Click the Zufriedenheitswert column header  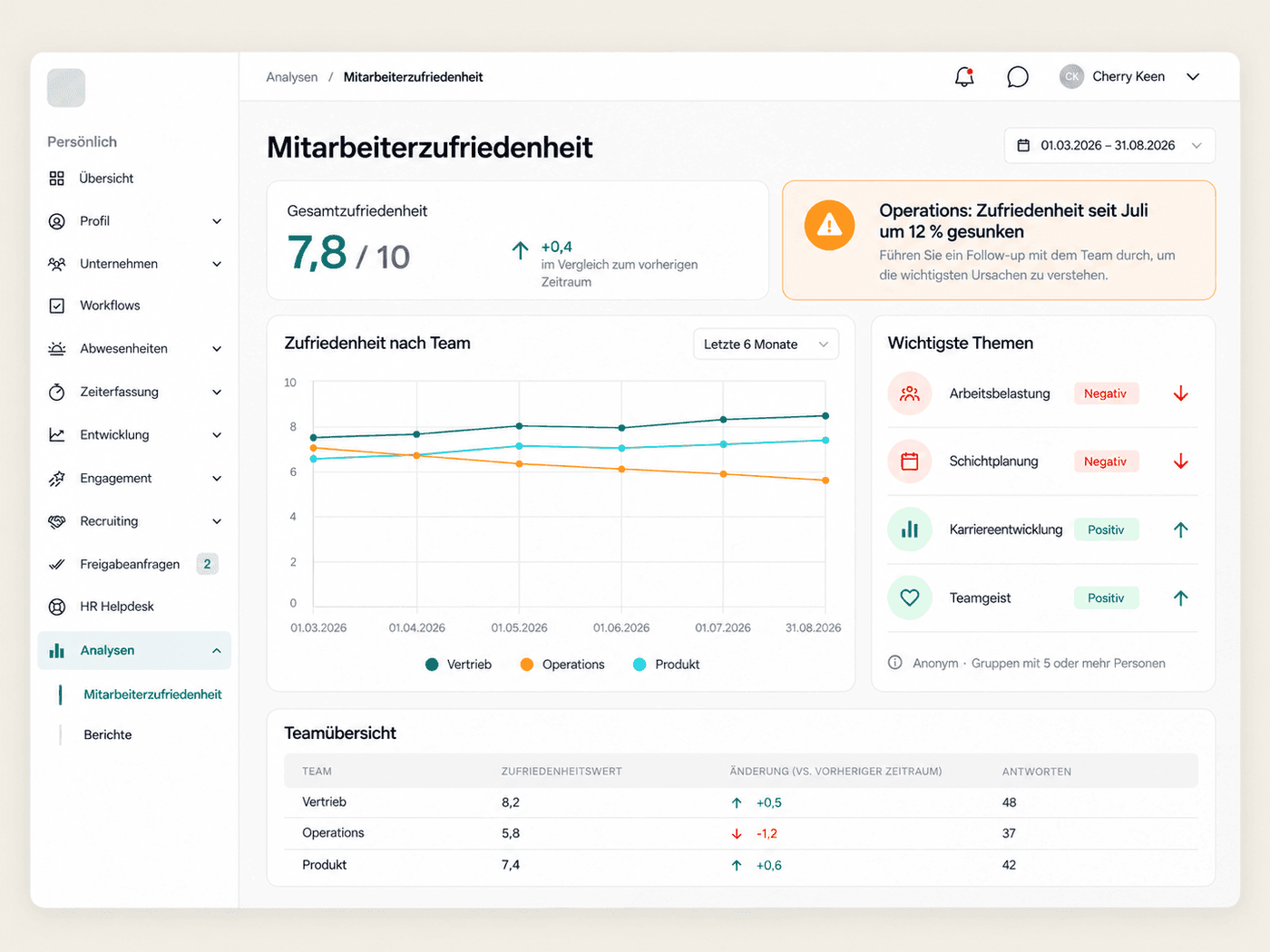point(562,772)
